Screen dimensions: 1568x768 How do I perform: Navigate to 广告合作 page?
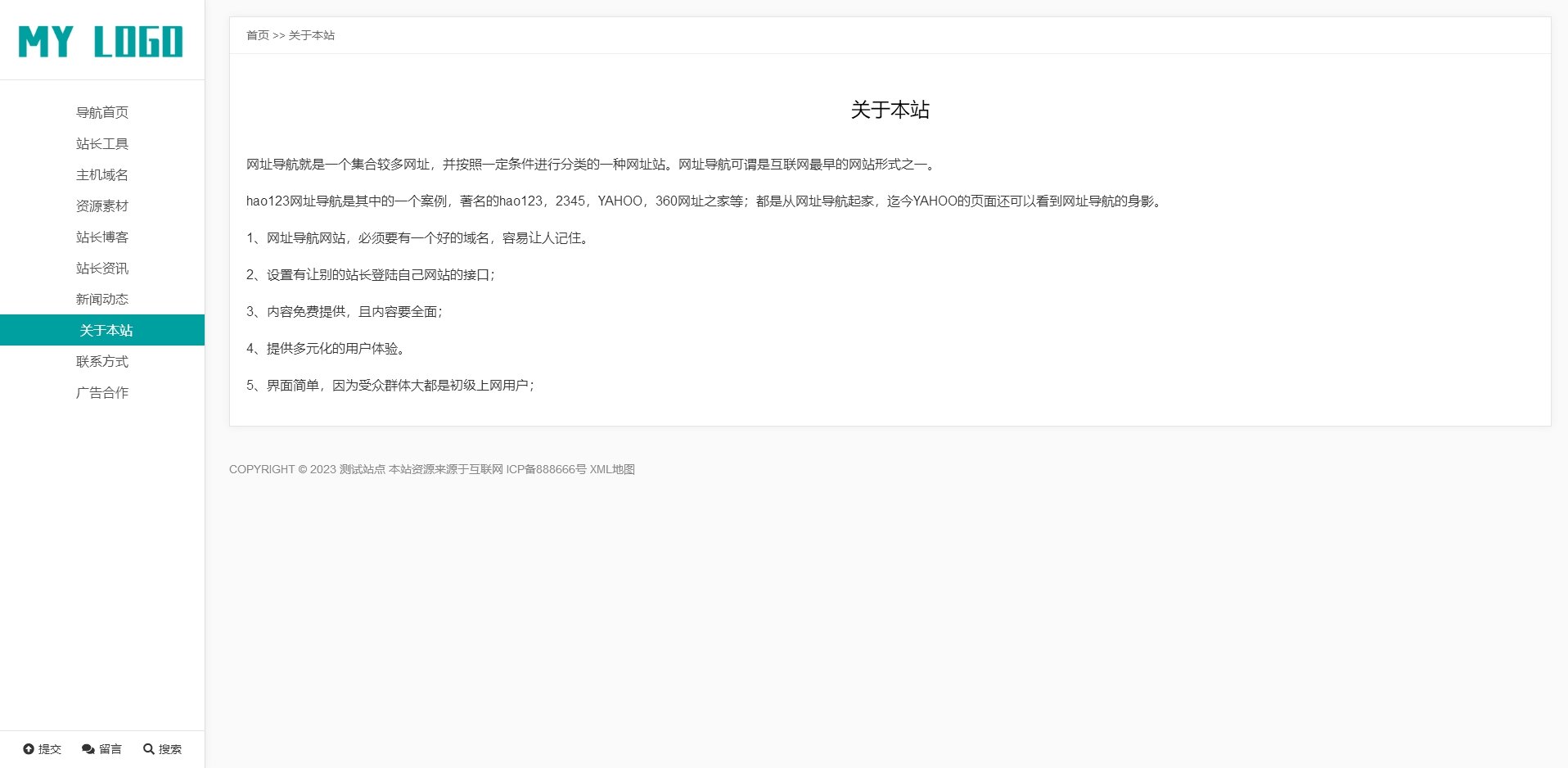[x=101, y=392]
